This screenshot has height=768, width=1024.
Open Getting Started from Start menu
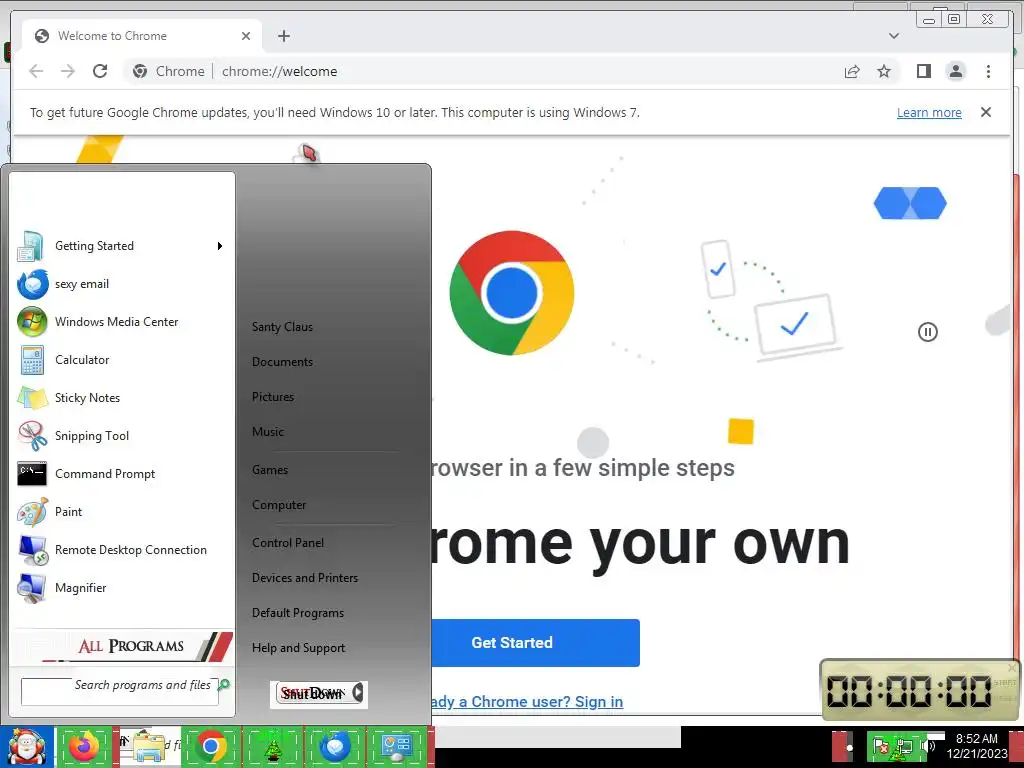click(x=121, y=246)
